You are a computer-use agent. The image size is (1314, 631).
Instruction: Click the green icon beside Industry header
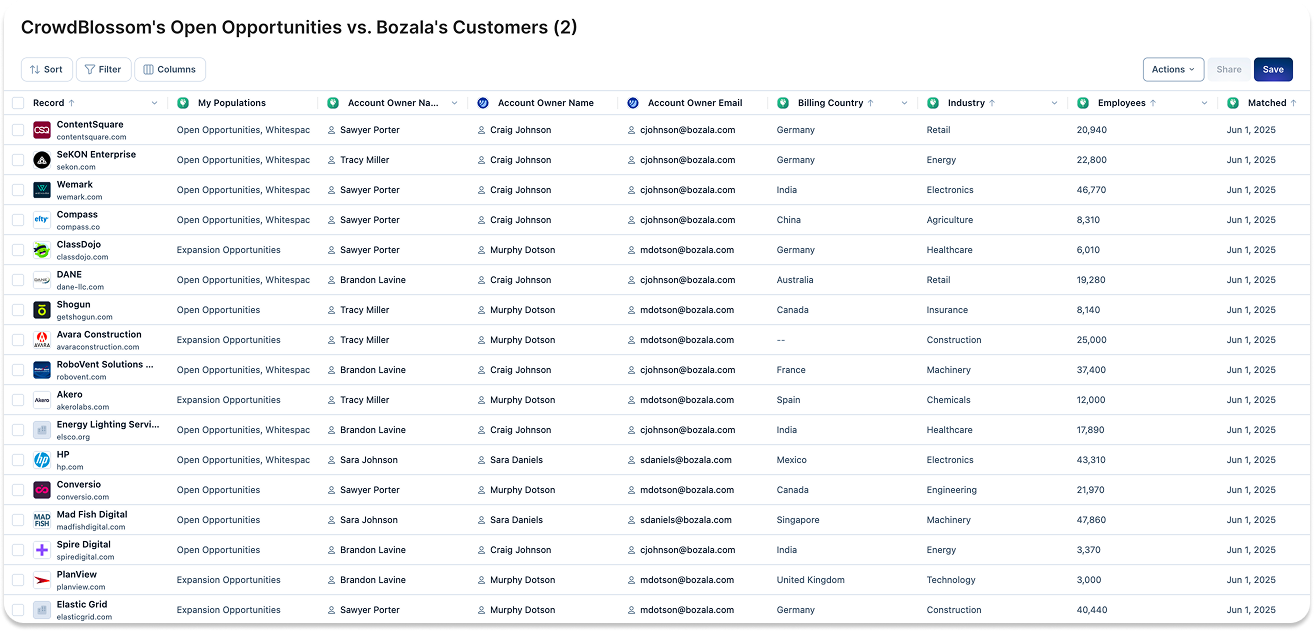point(933,103)
